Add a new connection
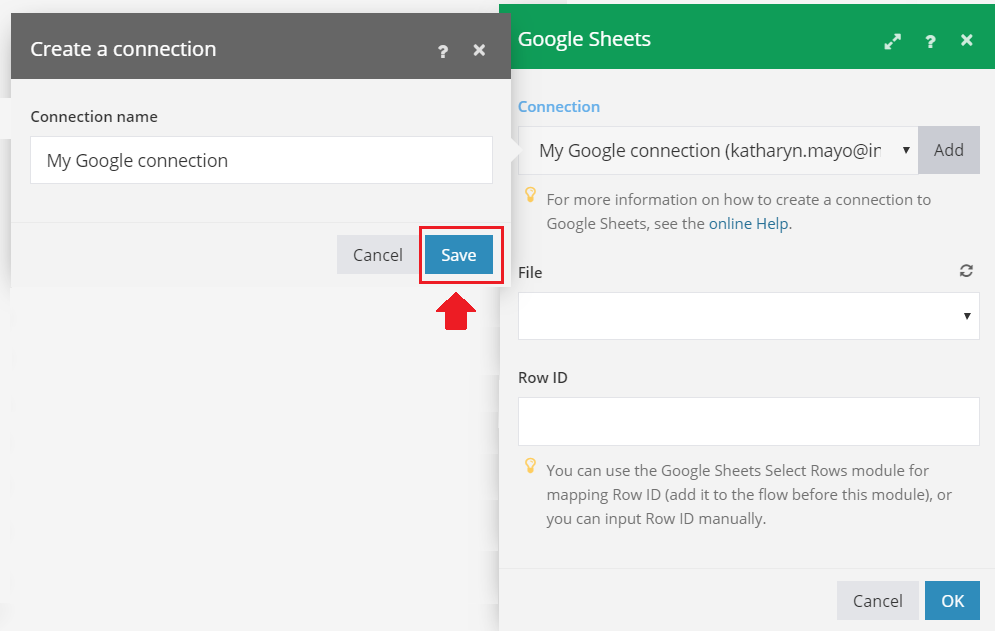 click(949, 150)
